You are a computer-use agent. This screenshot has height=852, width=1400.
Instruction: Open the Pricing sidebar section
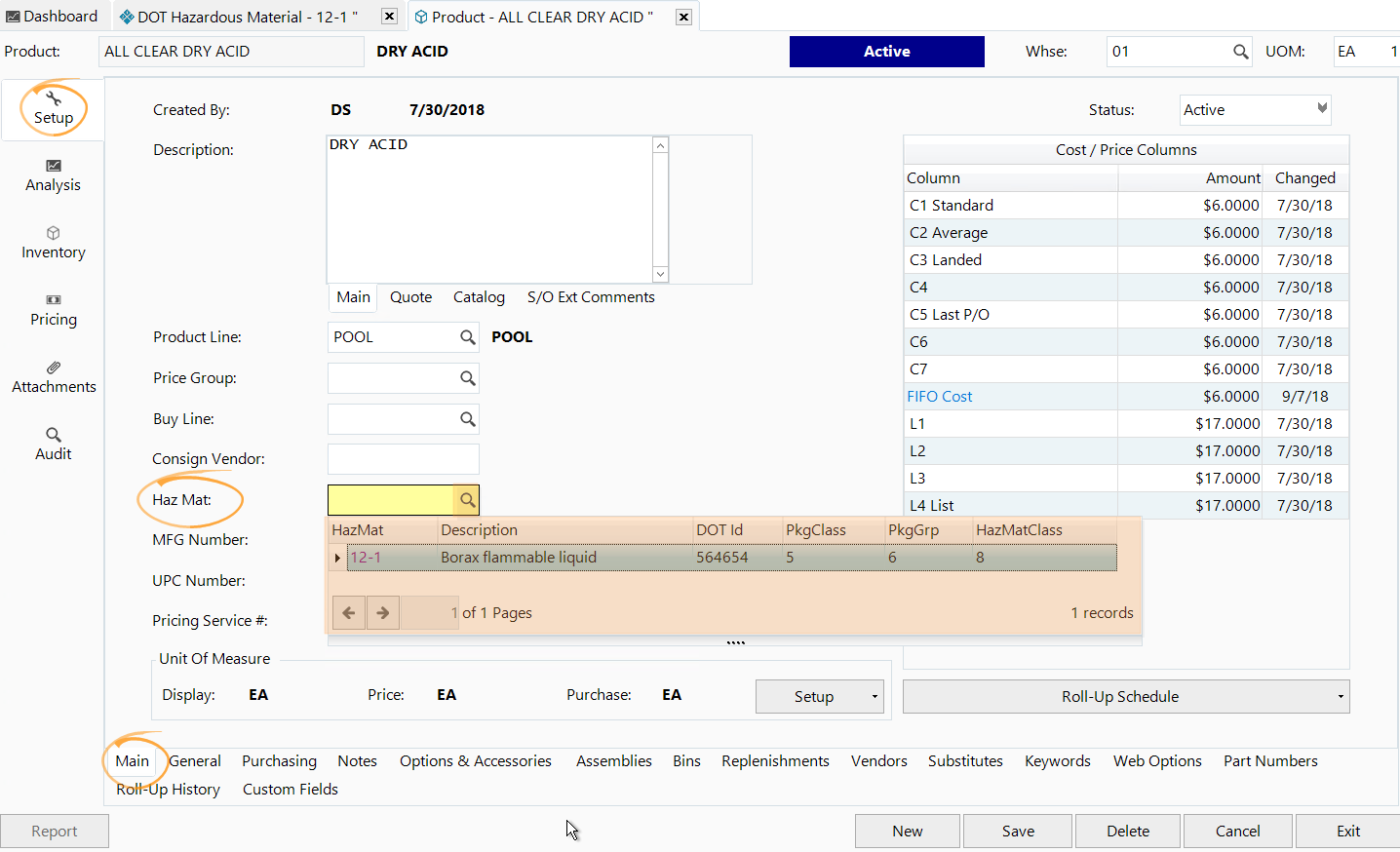click(54, 310)
